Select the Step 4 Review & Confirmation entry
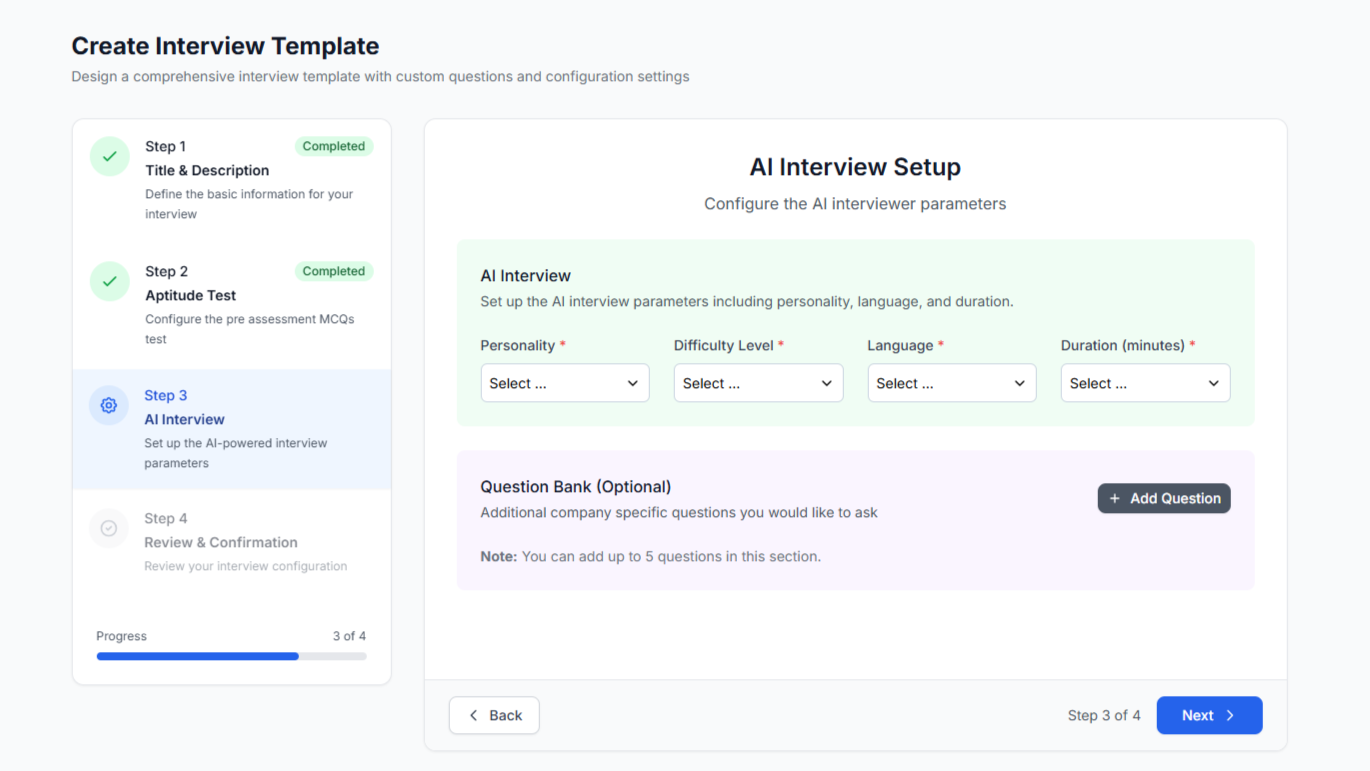This screenshot has width=1370, height=771. point(231,542)
